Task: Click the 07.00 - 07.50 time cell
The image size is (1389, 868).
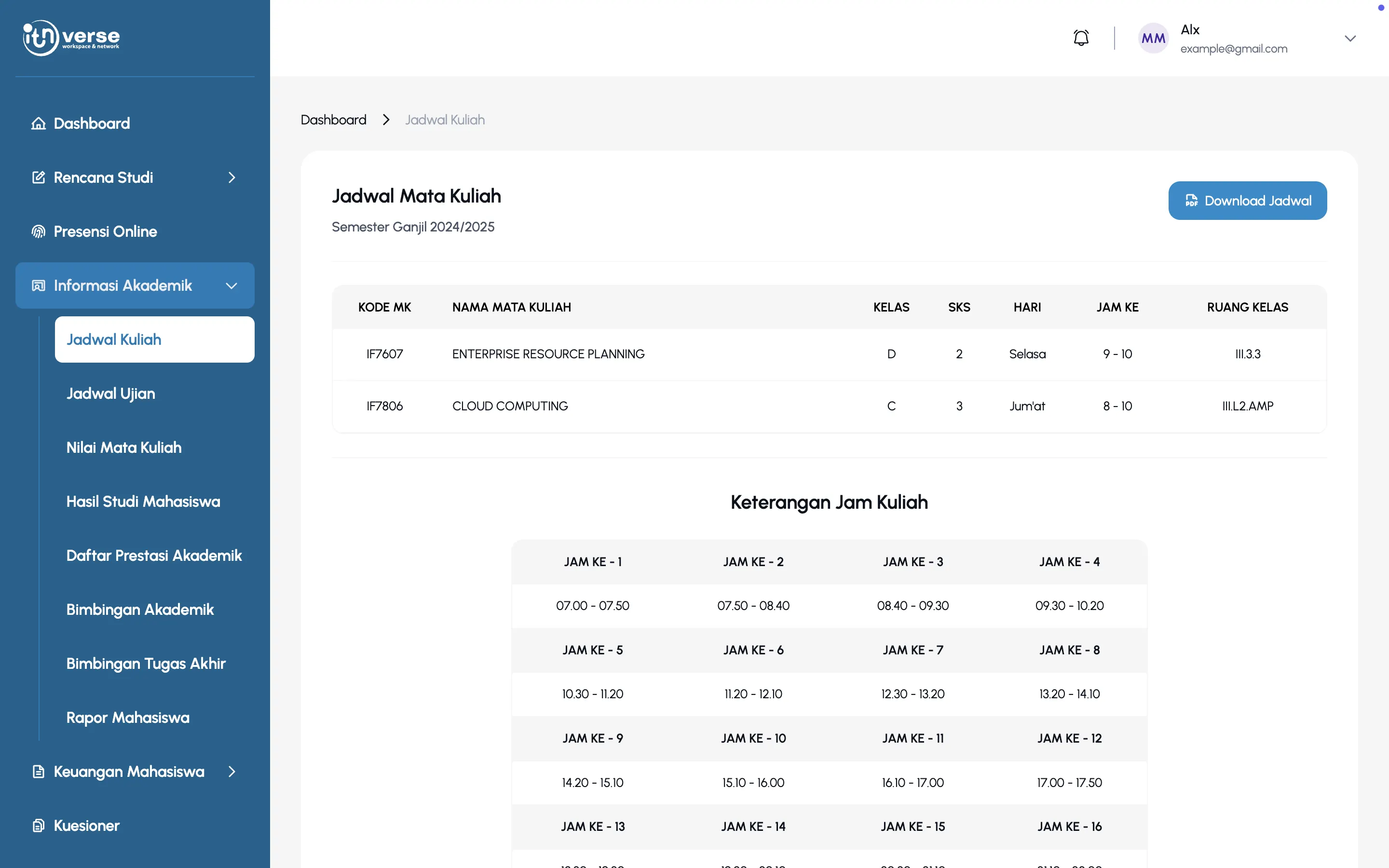Action: pos(592,606)
